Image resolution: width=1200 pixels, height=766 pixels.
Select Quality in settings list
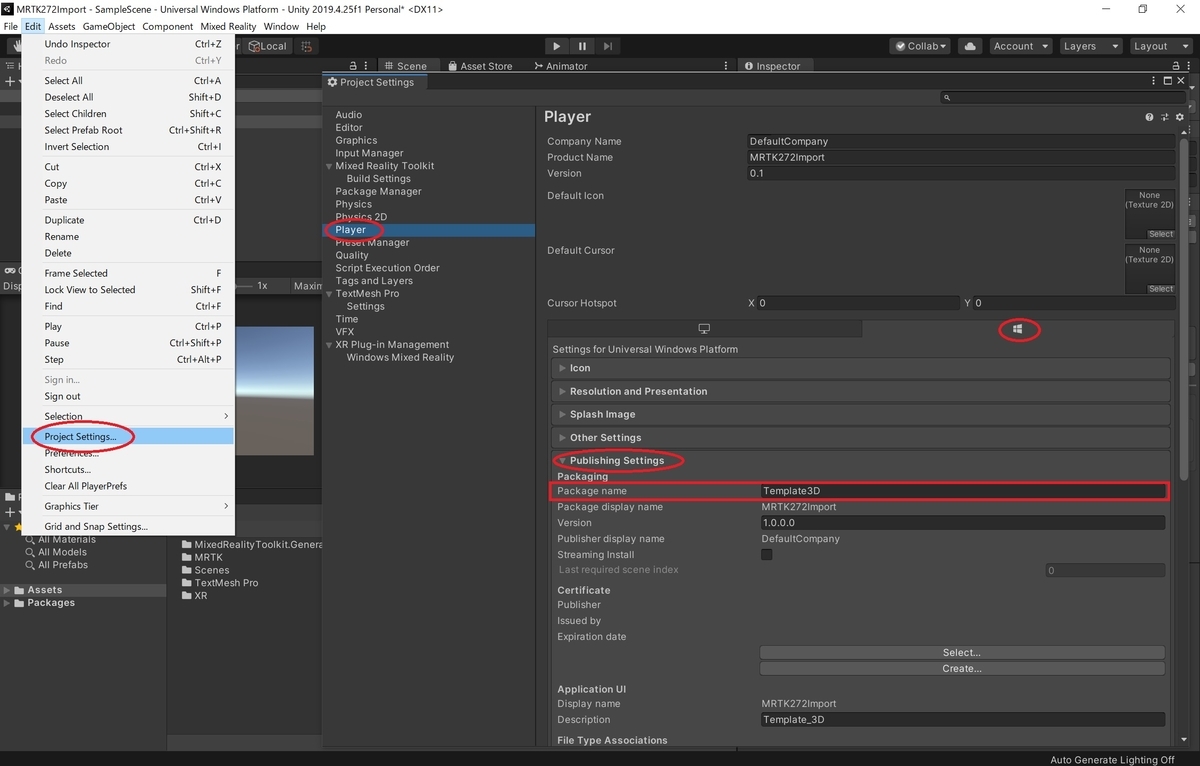click(352, 255)
